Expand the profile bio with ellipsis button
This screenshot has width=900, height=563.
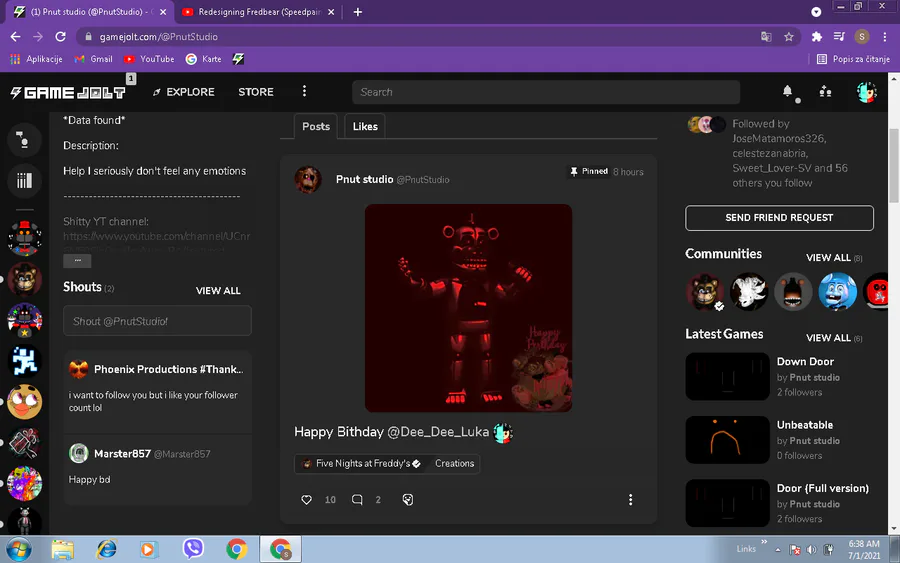point(77,261)
